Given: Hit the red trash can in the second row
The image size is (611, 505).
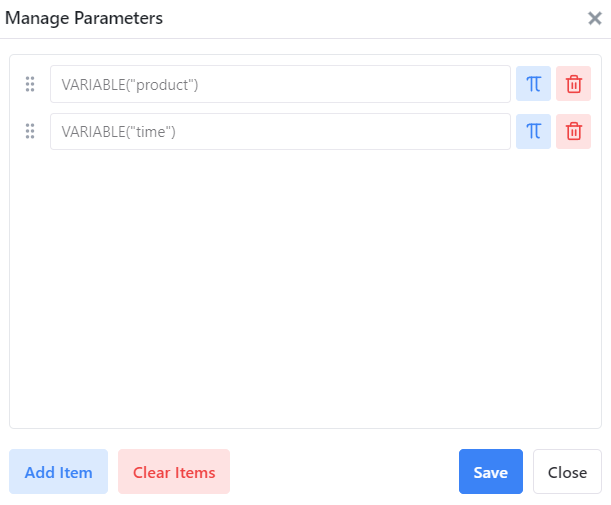Looking at the screenshot, I should pos(573,131).
